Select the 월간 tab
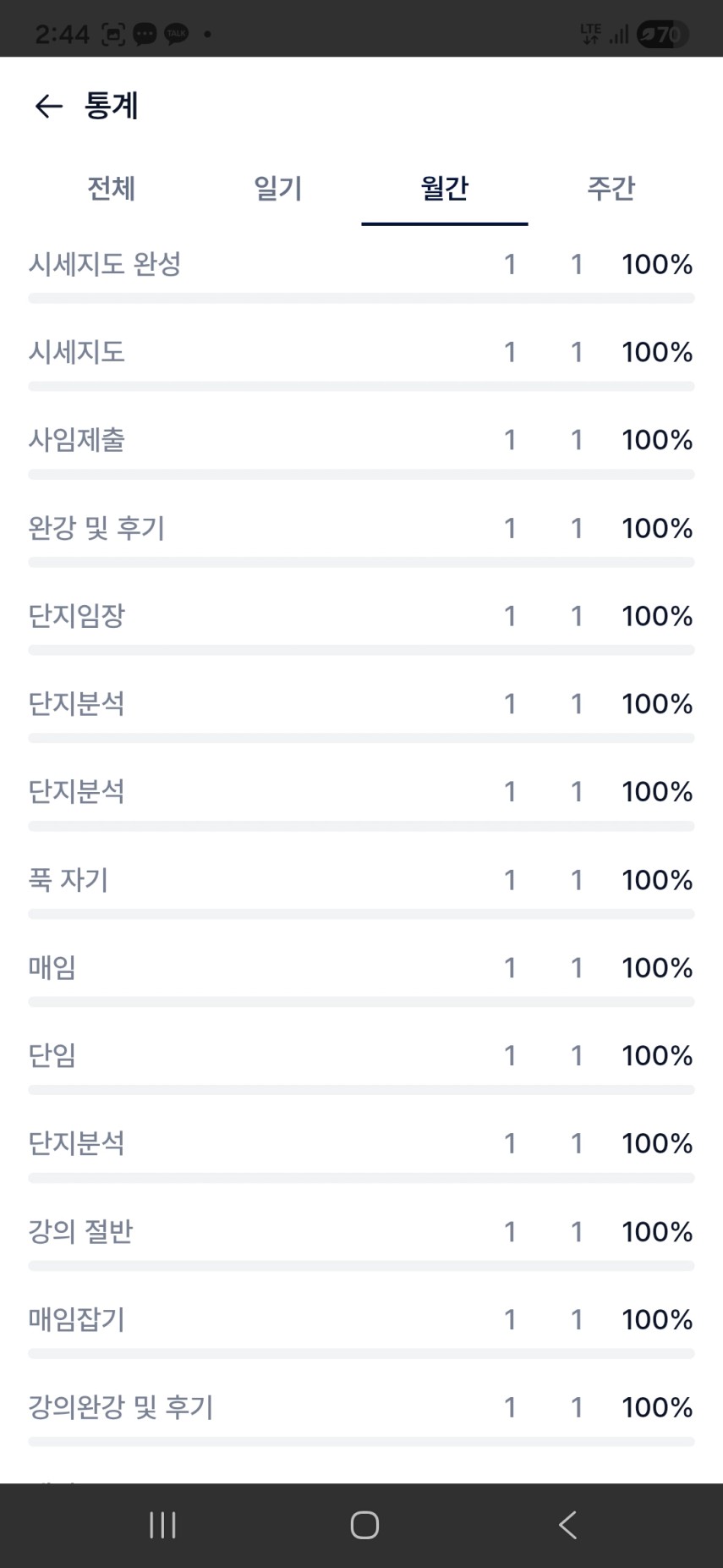This screenshot has width=723, height=1568. point(445,188)
